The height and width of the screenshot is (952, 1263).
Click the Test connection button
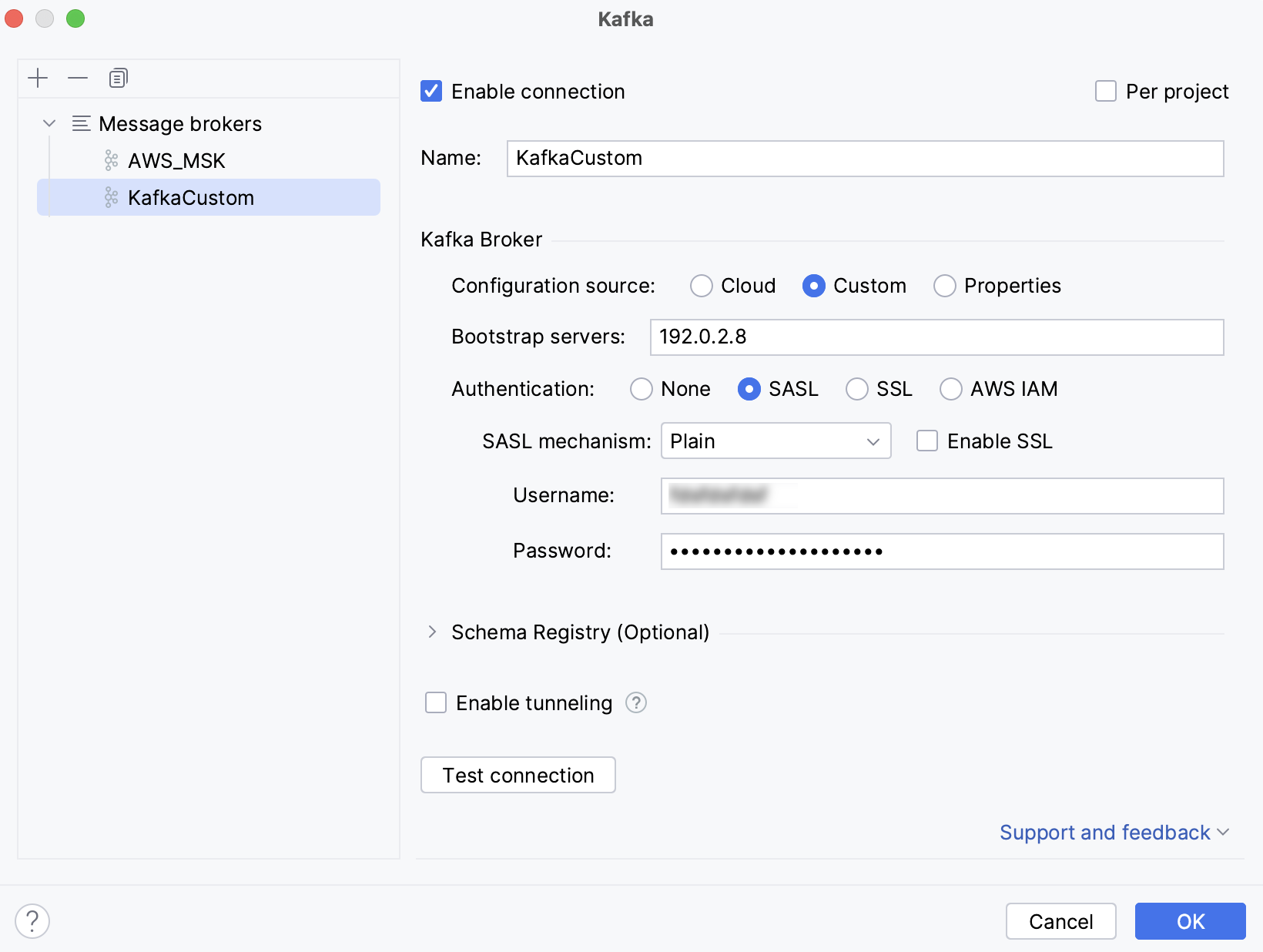(518, 775)
